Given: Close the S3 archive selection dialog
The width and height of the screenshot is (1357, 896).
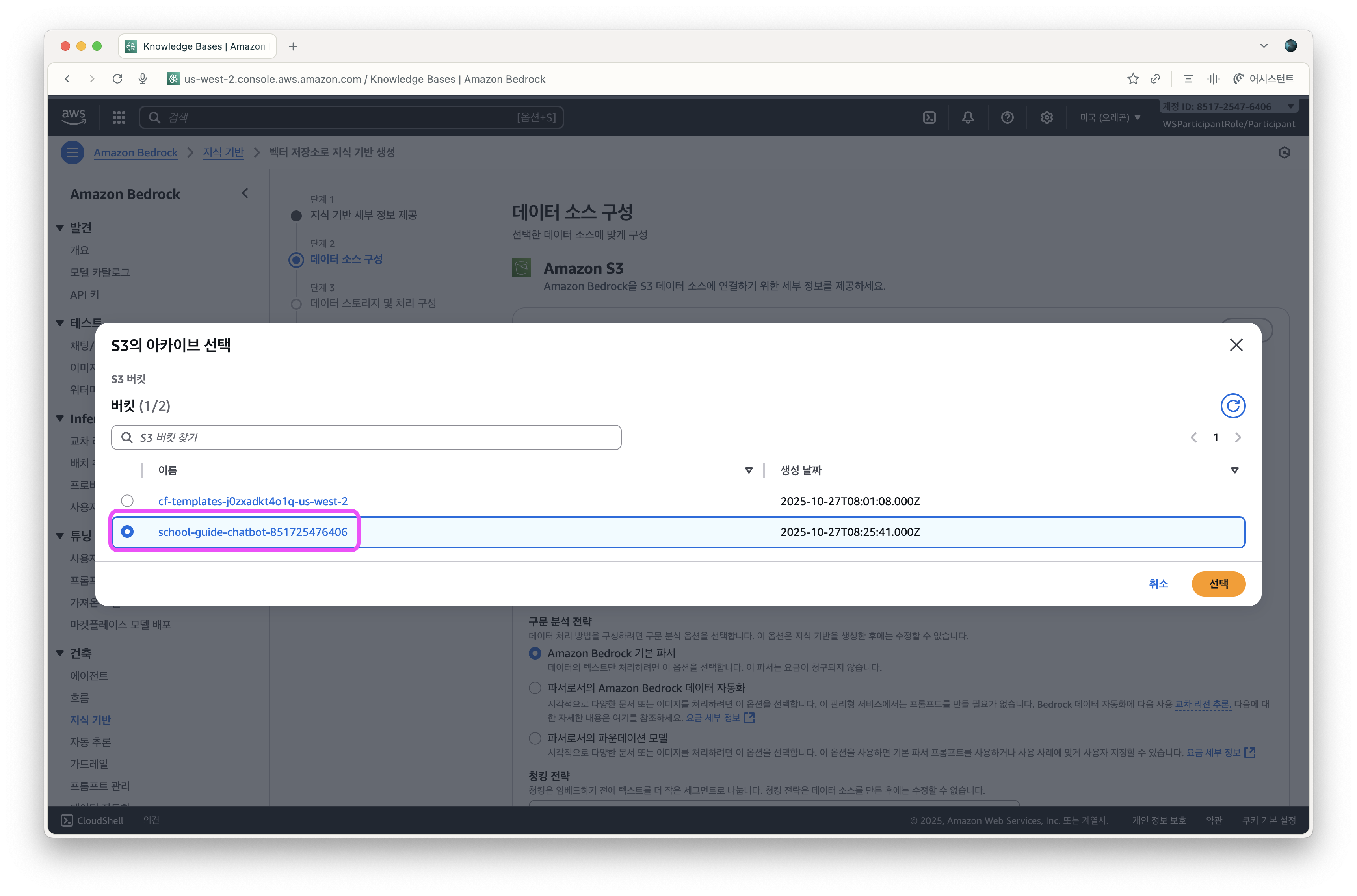Looking at the screenshot, I should (1236, 345).
